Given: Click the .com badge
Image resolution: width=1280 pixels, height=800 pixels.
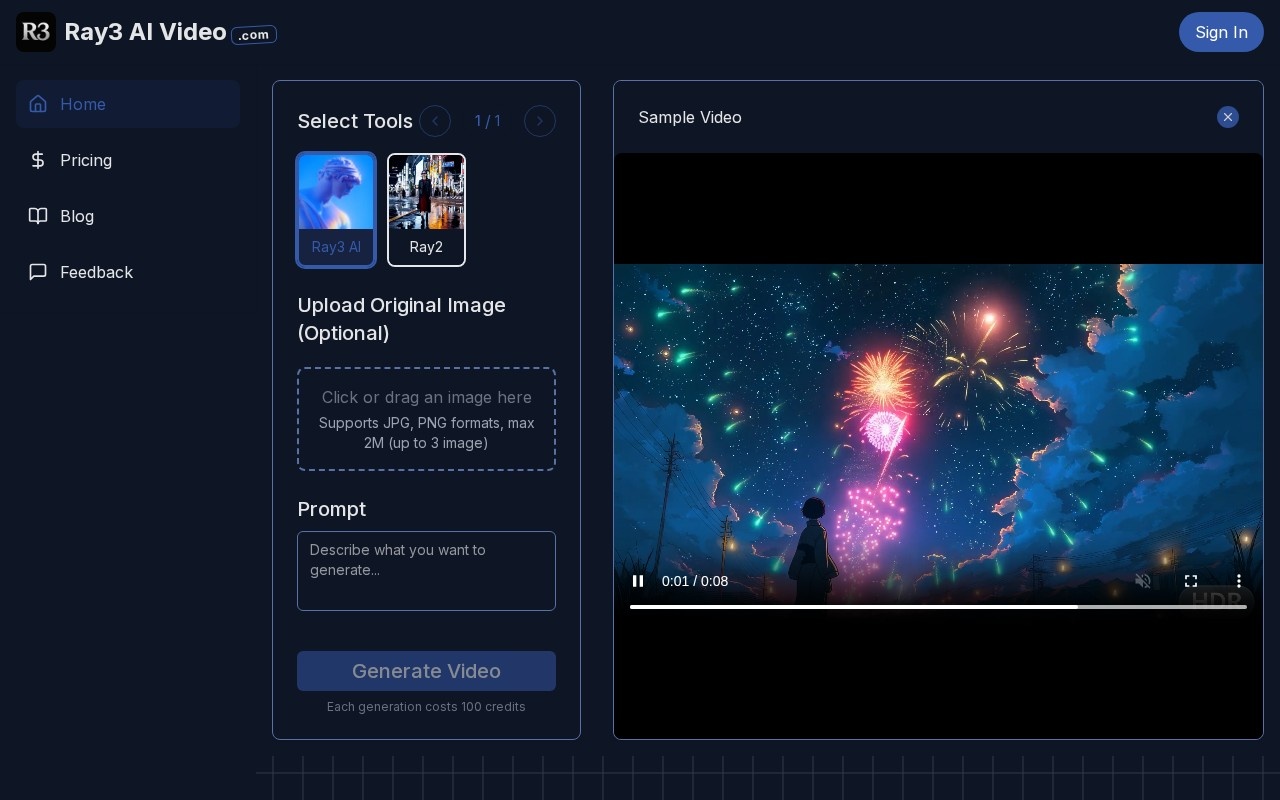Looking at the screenshot, I should [x=254, y=35].
